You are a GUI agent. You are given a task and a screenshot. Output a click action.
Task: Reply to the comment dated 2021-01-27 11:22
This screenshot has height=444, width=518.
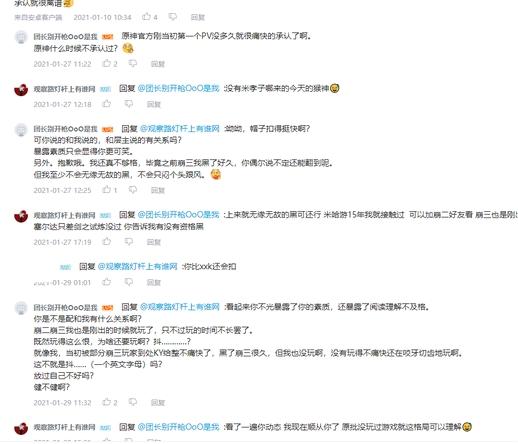pyautogui.click(x=158, y=64)
